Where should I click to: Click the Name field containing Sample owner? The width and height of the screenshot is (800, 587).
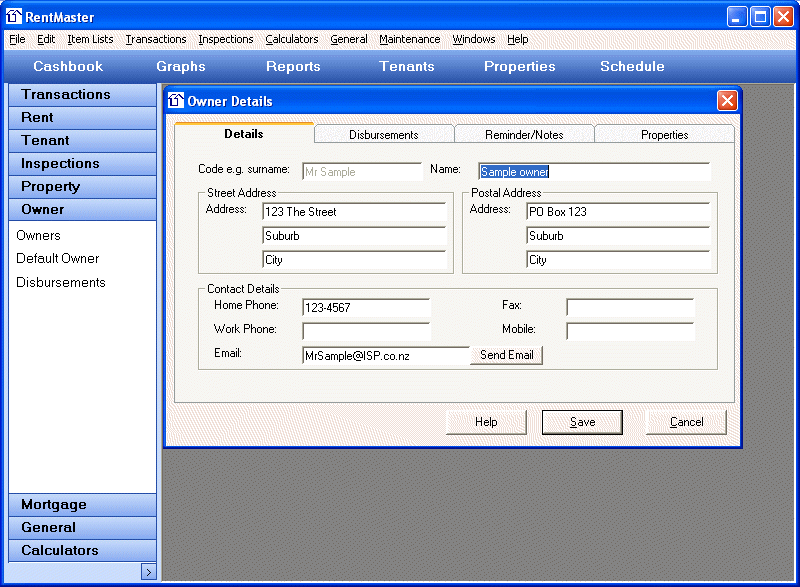click(x=594, y=172)
